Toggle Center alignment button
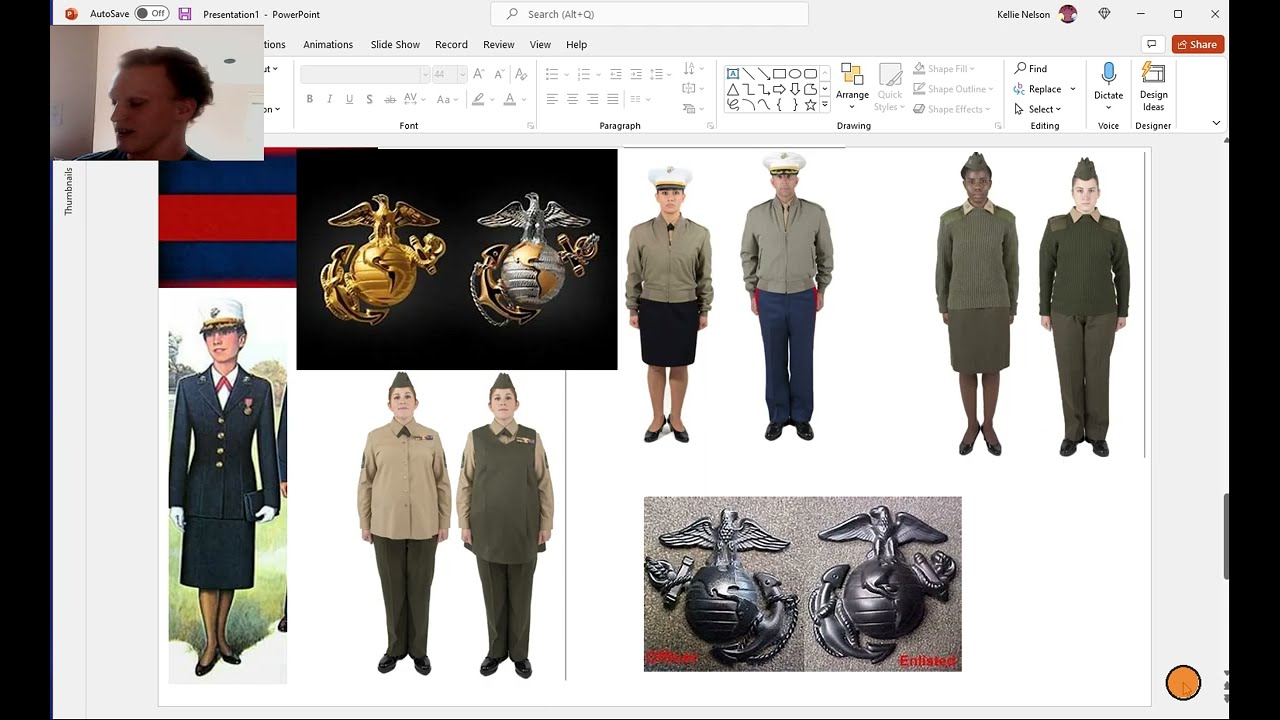Image resolution: width=1280 pixels, height=720 pixels. [572, 99]
